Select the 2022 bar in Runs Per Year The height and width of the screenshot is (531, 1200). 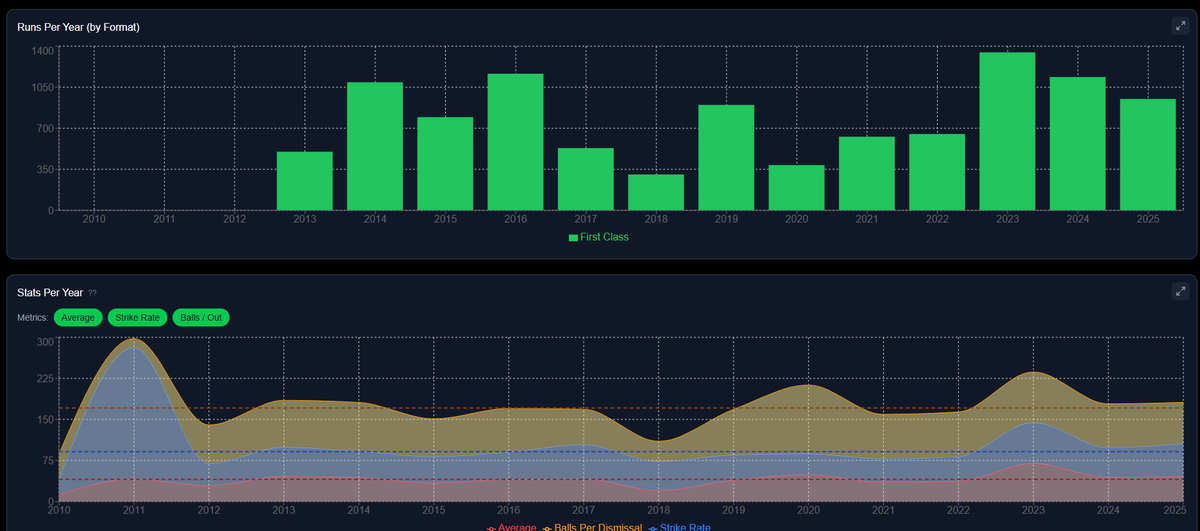pos(937,172)
